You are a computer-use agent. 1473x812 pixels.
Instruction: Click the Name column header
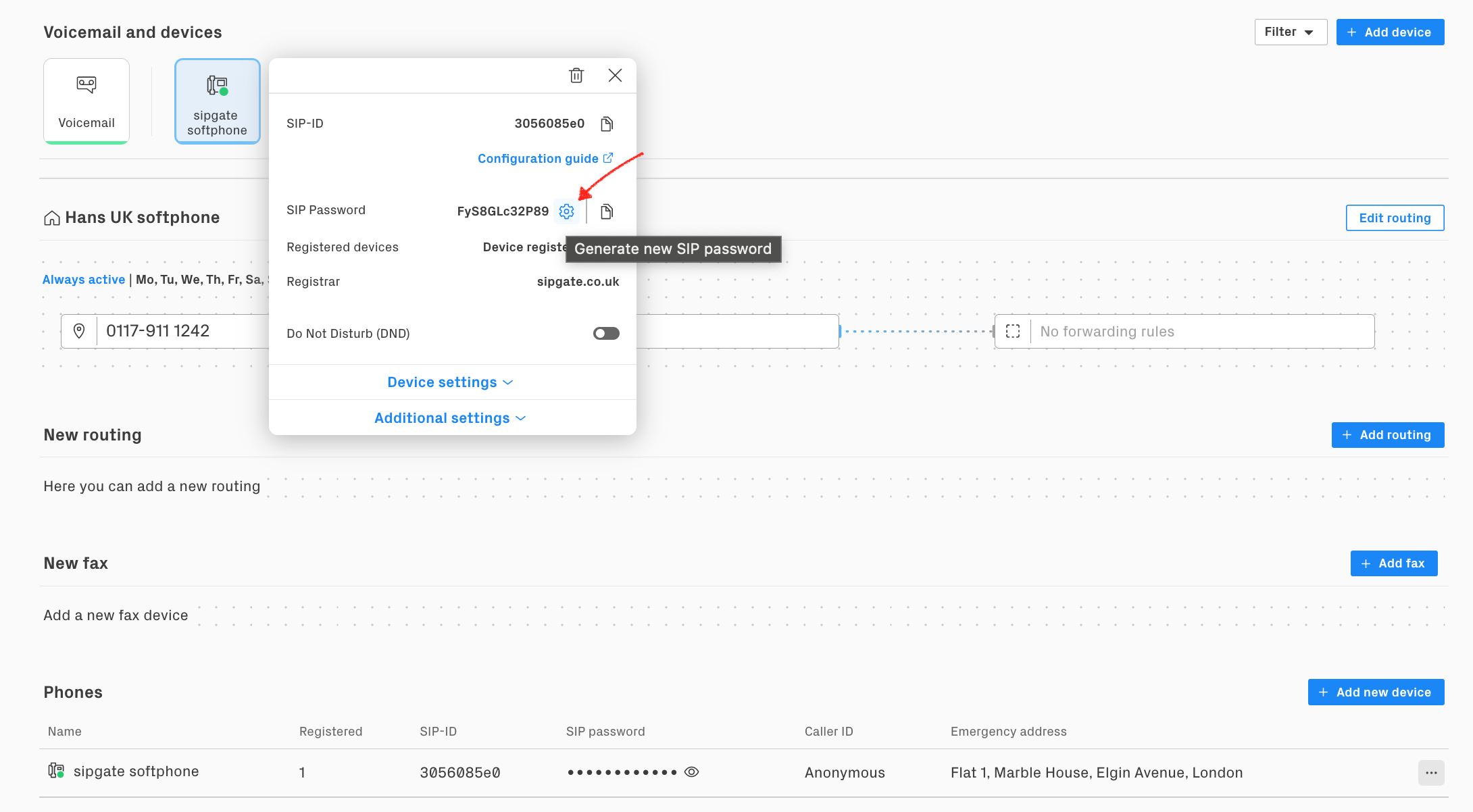(64, 731)
